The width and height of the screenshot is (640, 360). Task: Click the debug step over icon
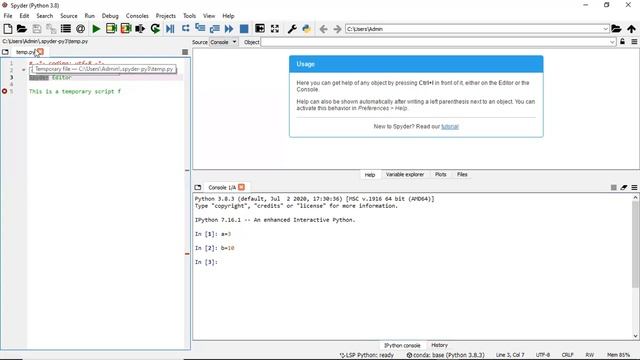pos(185,28)
